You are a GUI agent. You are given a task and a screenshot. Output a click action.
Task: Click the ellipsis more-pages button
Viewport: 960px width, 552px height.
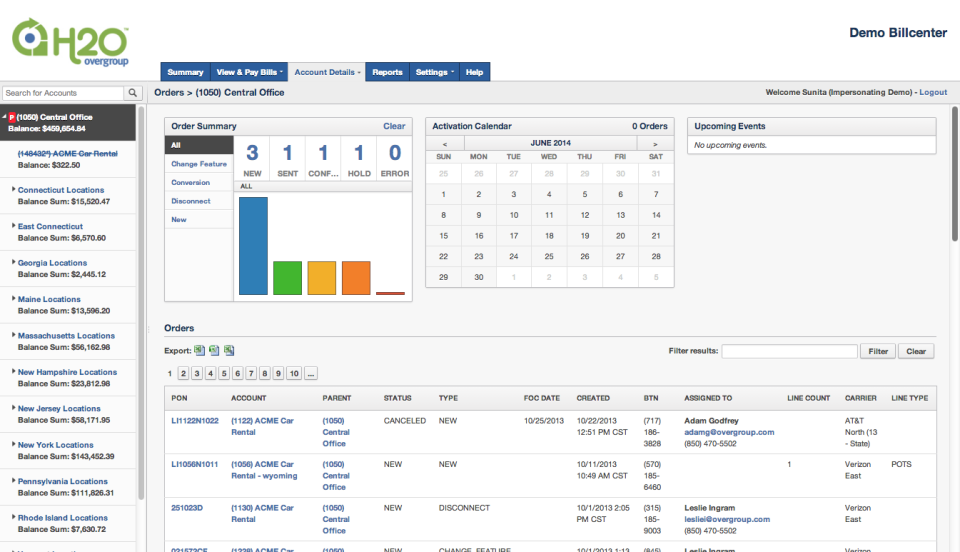(x=311, y=373)
